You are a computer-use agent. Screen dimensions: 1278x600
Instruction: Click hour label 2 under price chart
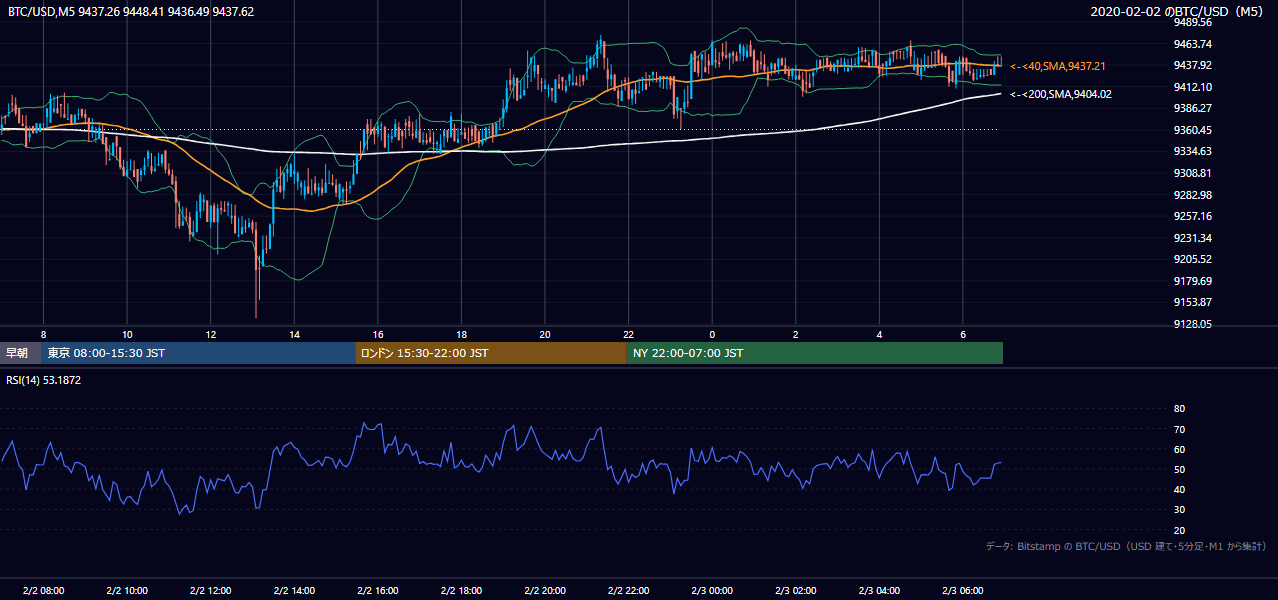795,333
